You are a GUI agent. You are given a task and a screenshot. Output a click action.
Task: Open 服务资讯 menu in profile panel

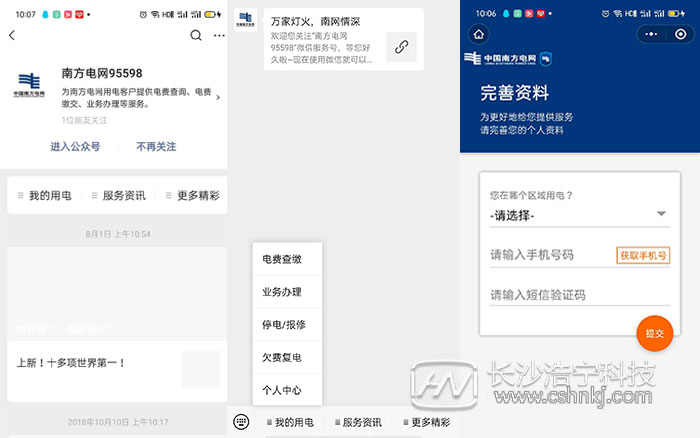tap(119, 196)
